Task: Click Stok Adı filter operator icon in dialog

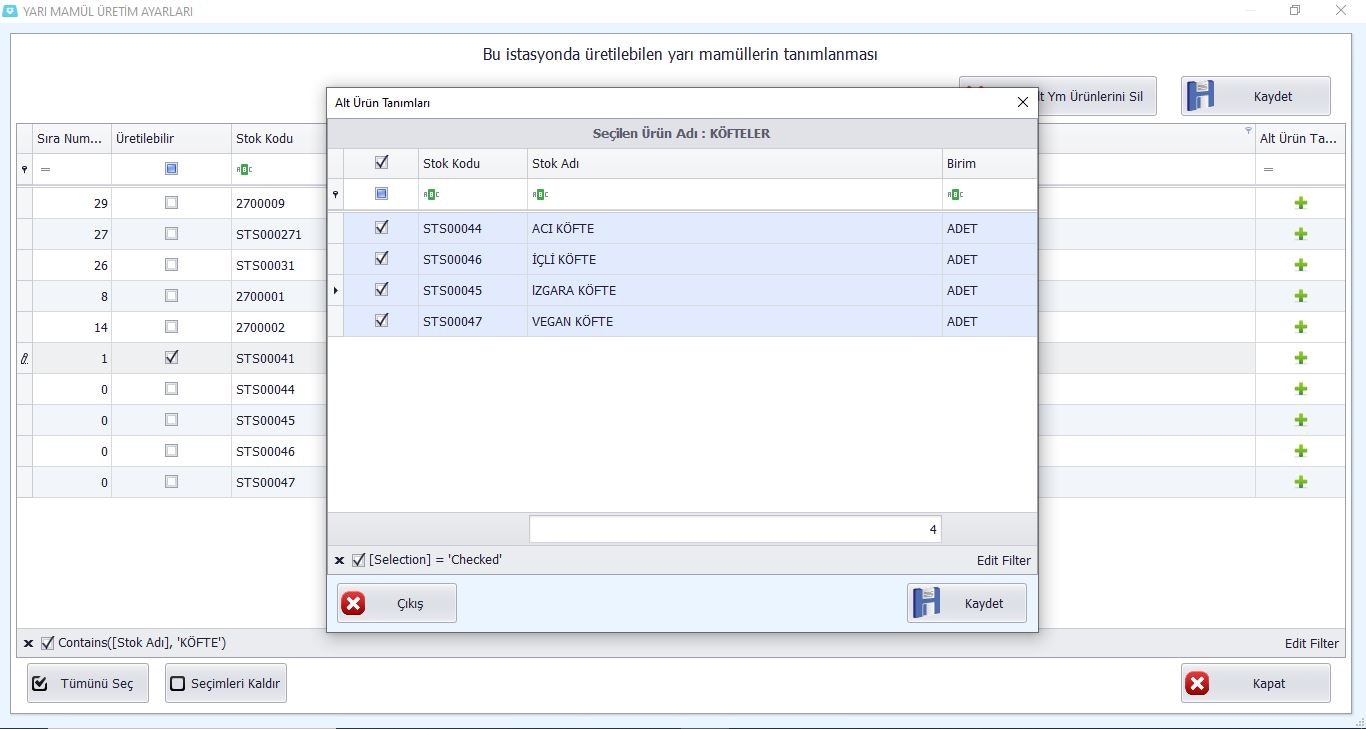Action: tap(540, 195)
